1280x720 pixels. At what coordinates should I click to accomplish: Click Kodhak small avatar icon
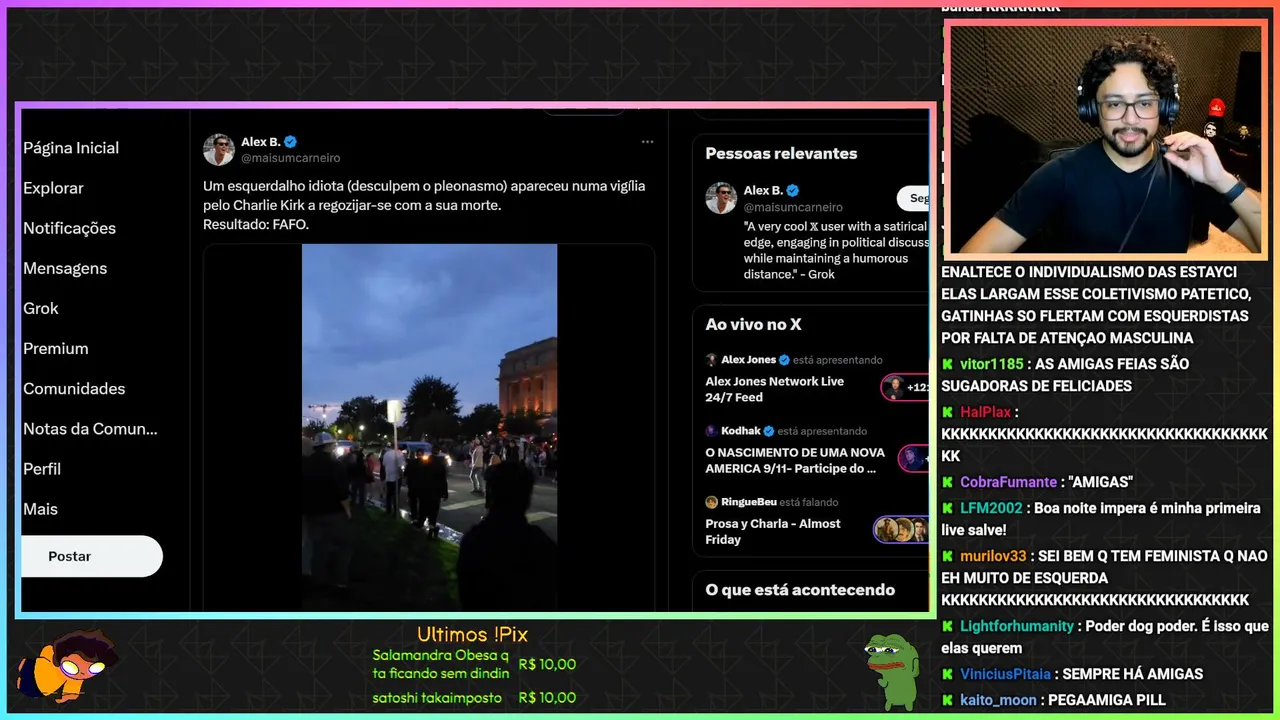point(712,431)
